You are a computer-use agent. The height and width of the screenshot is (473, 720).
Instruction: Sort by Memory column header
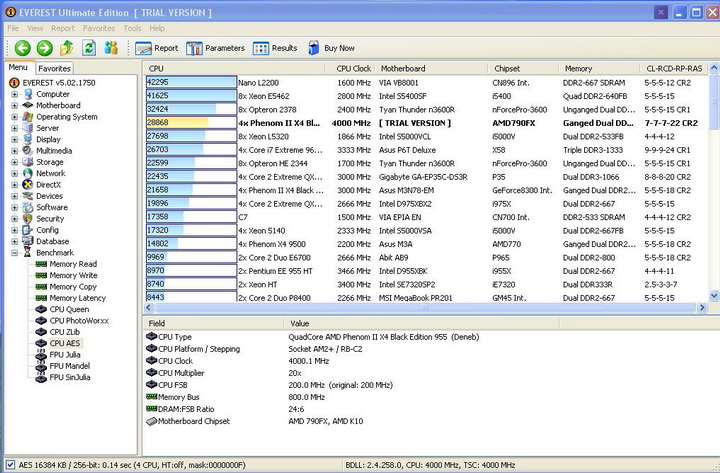coord(599,68)
